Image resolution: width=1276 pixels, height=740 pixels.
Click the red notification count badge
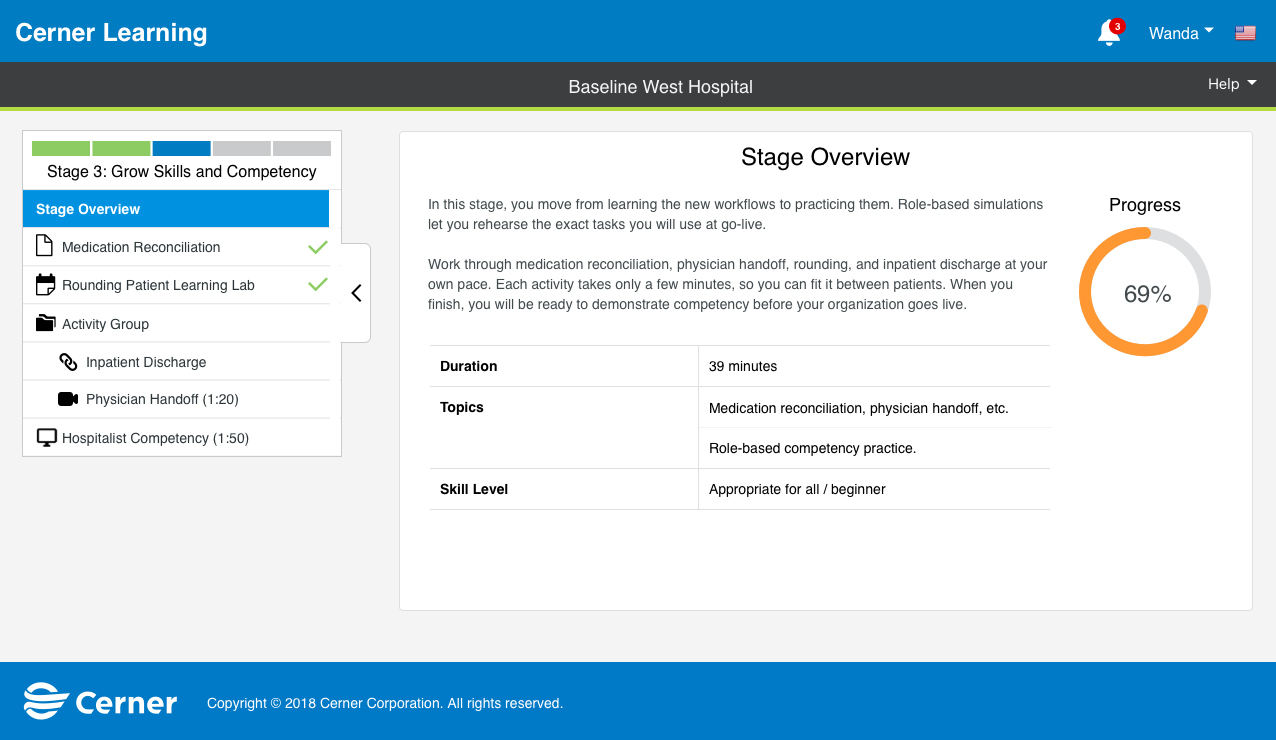1117,26
